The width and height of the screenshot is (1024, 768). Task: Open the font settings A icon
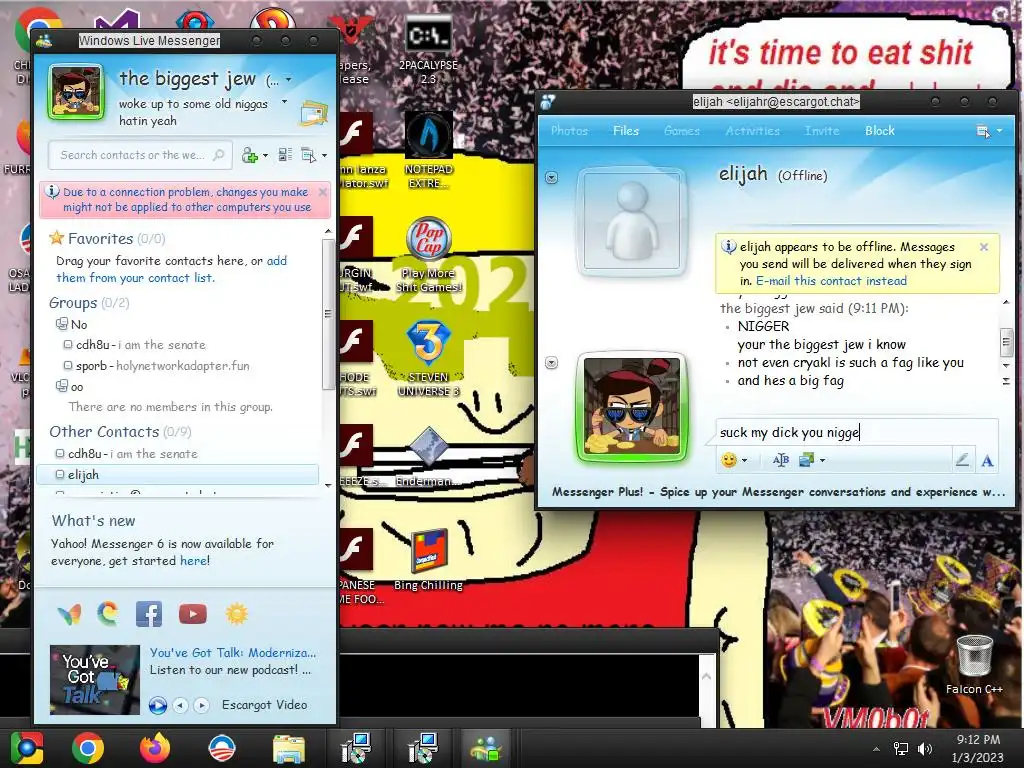[987, 460]
